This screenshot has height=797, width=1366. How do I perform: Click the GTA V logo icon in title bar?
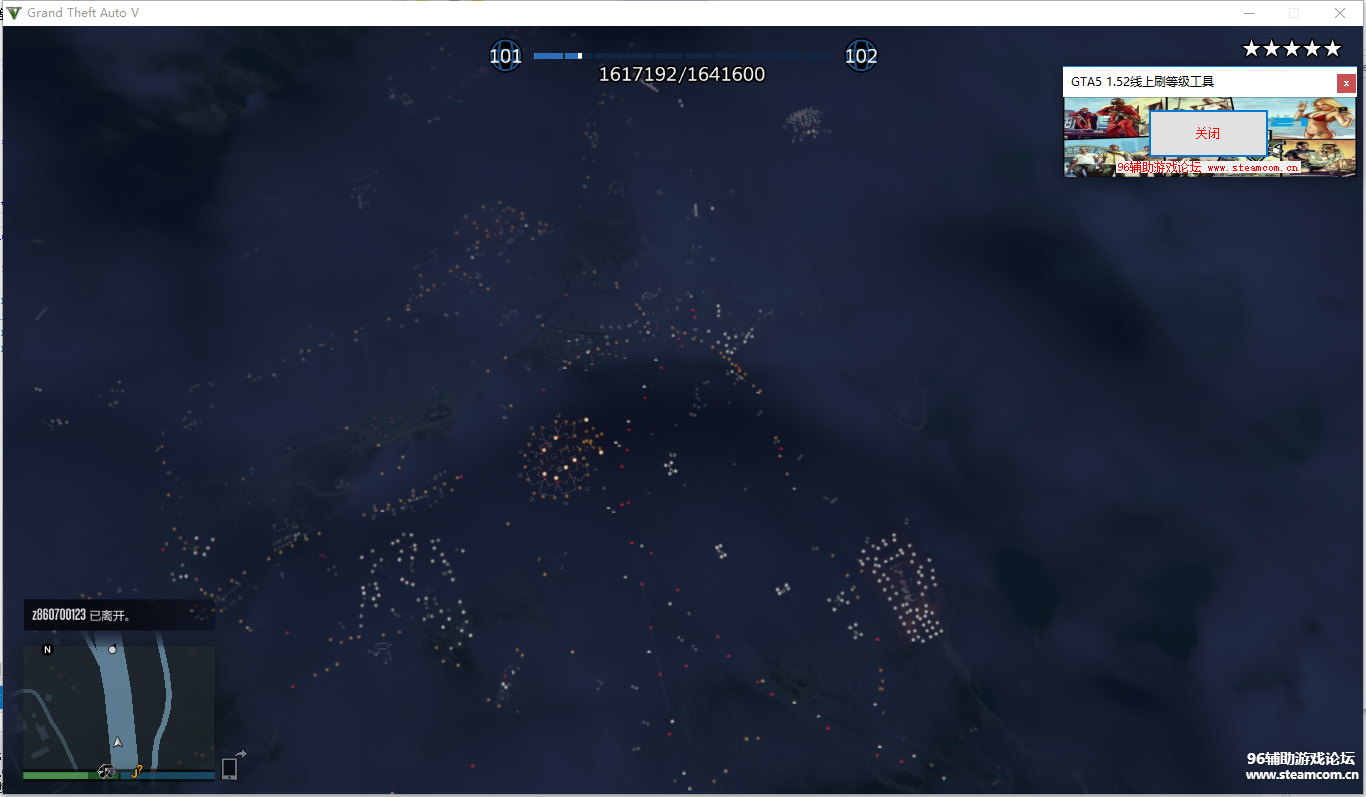14,13
